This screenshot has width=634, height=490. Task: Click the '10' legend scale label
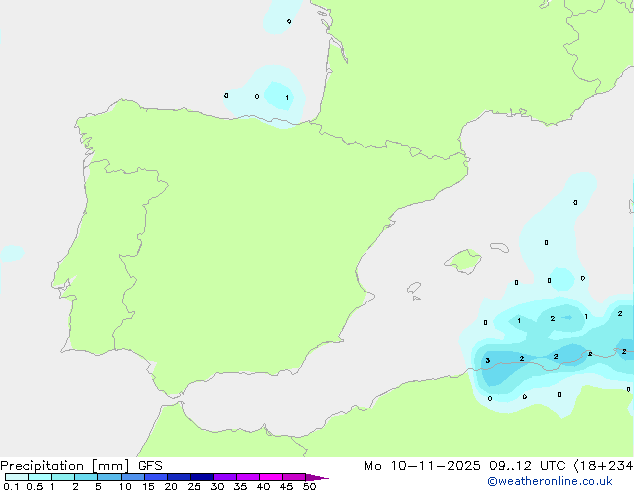pyautogui.click(x=125, y=486)
